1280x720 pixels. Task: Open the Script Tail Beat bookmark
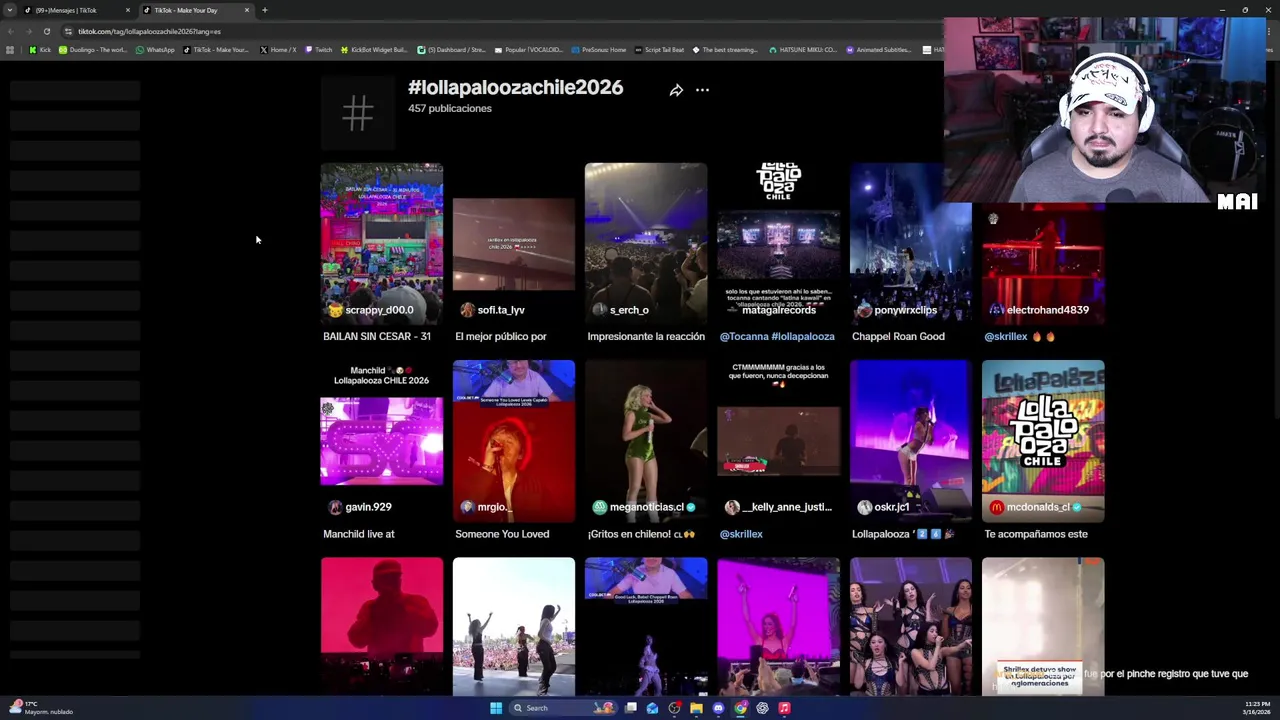tap(661, 49)
